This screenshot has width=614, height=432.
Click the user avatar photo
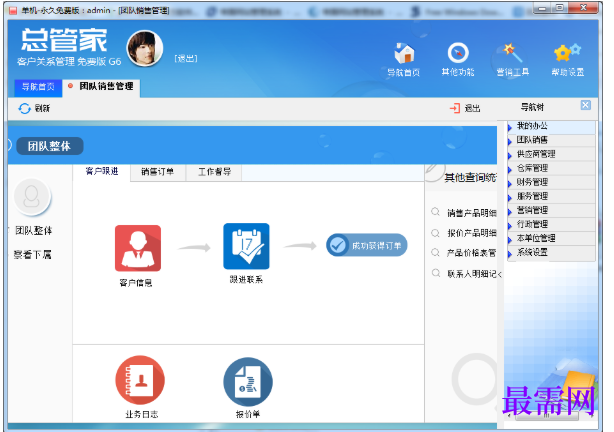tap(144, 48)
